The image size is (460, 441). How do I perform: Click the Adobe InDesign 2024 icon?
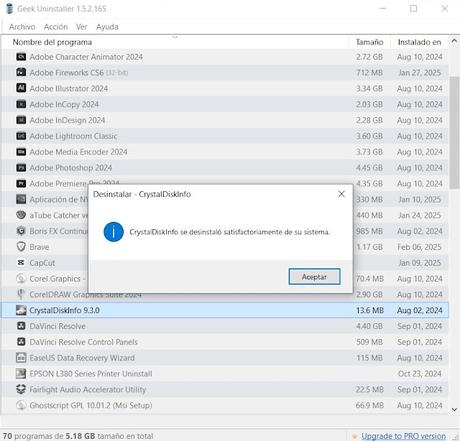21,120
